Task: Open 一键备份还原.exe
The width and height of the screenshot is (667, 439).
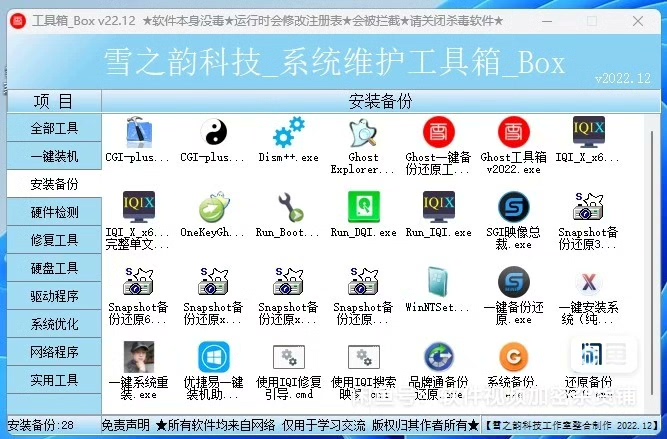Action: [513, 282]
